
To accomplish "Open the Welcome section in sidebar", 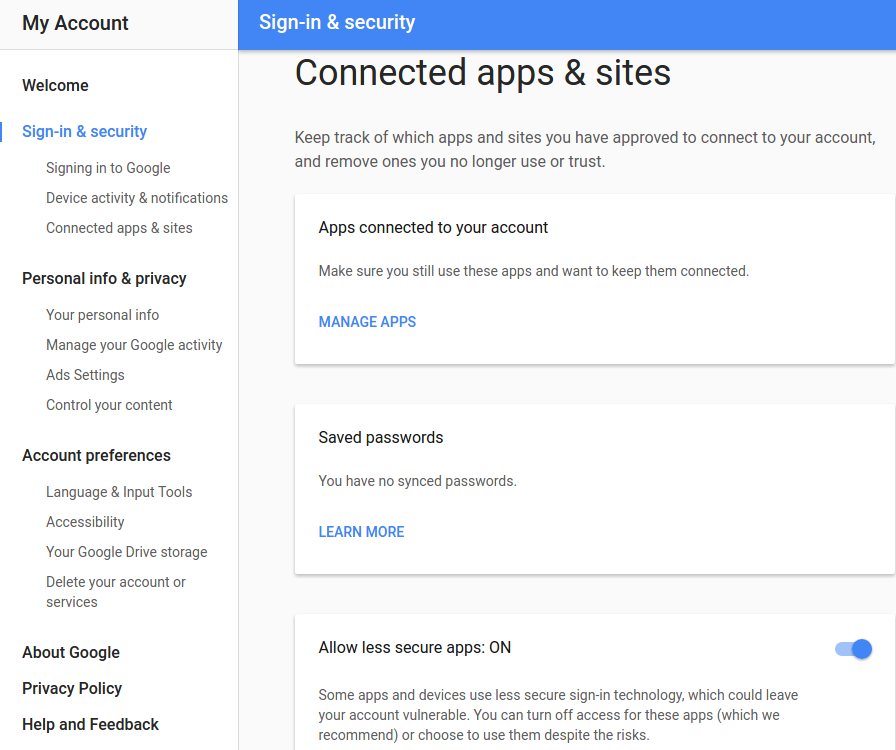I will click(55, 85).
